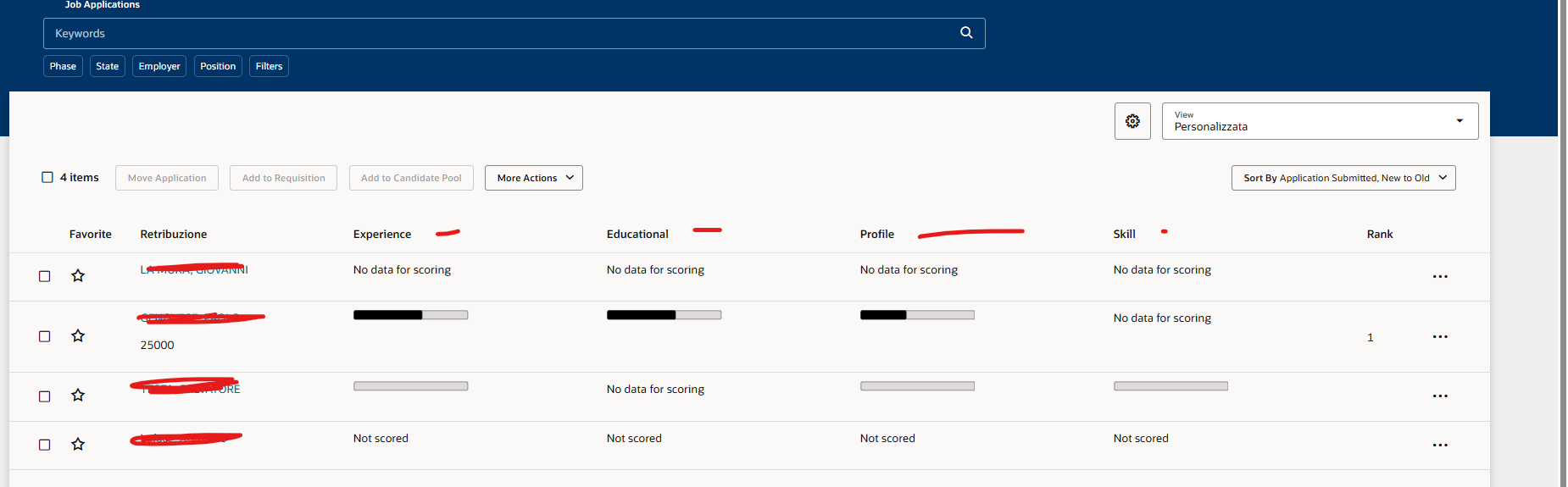Open actions menu for the third row
Viewport: 1568px width, 487px height.
(1440, 396)
